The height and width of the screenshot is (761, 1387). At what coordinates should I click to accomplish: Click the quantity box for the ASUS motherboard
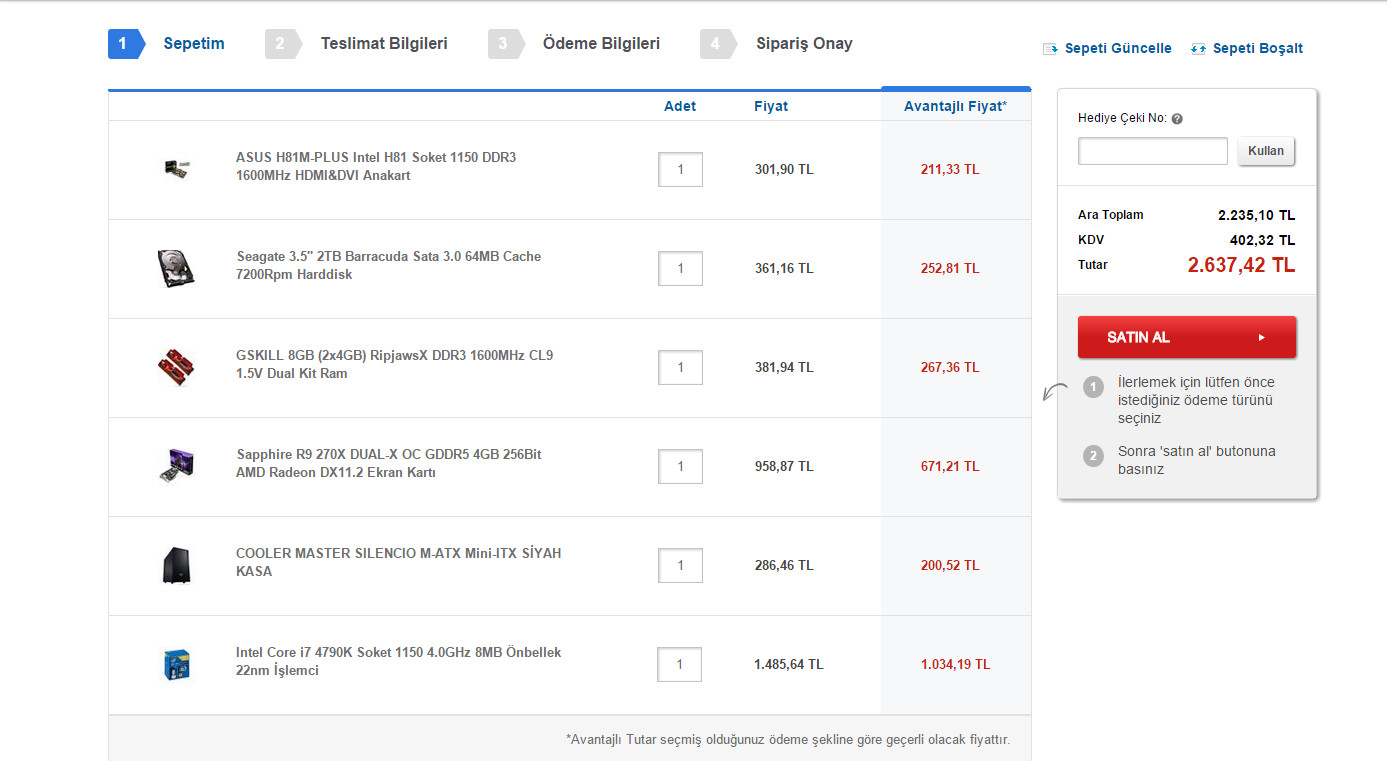(680, 170)
